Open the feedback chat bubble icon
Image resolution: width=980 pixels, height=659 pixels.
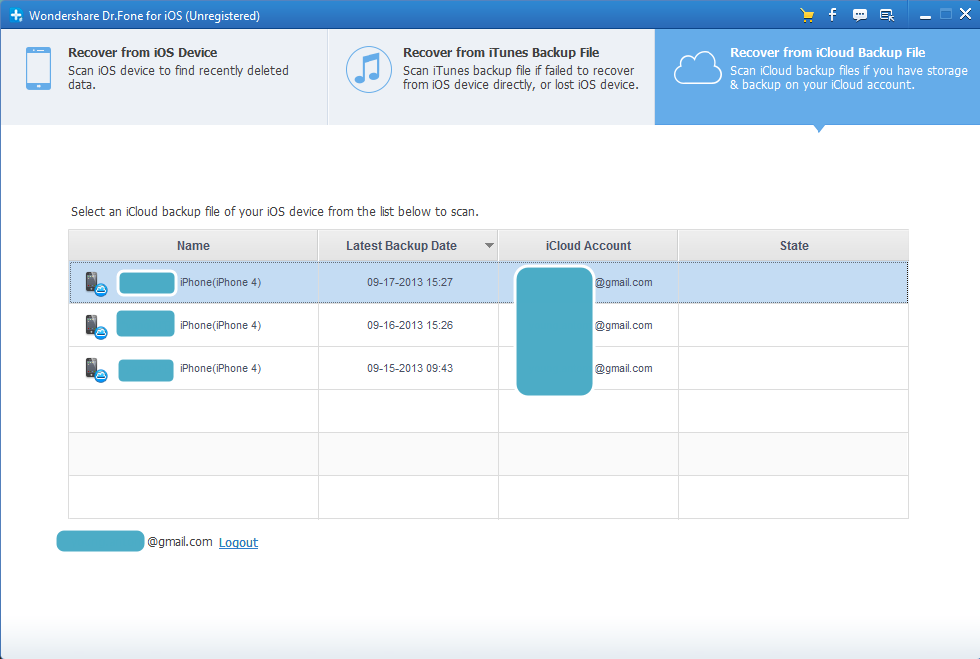click(x=860, y=16)
